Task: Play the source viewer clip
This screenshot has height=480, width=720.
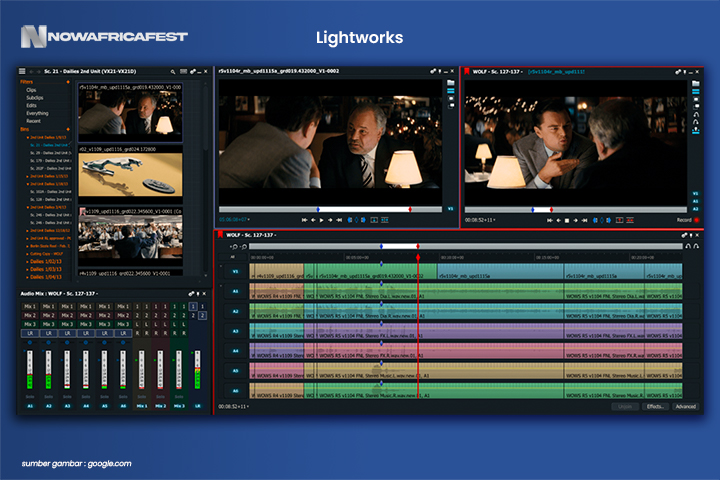Action: tap(321, 220)
